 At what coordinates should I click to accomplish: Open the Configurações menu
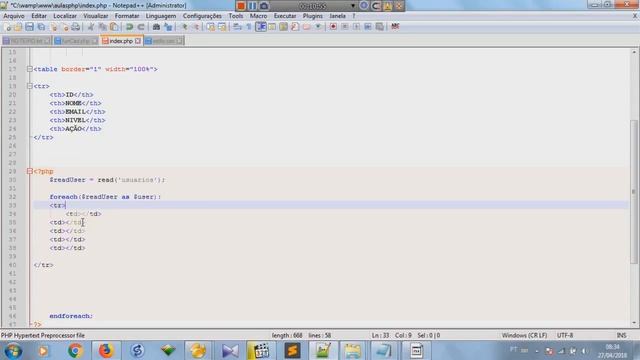(202, 16)
